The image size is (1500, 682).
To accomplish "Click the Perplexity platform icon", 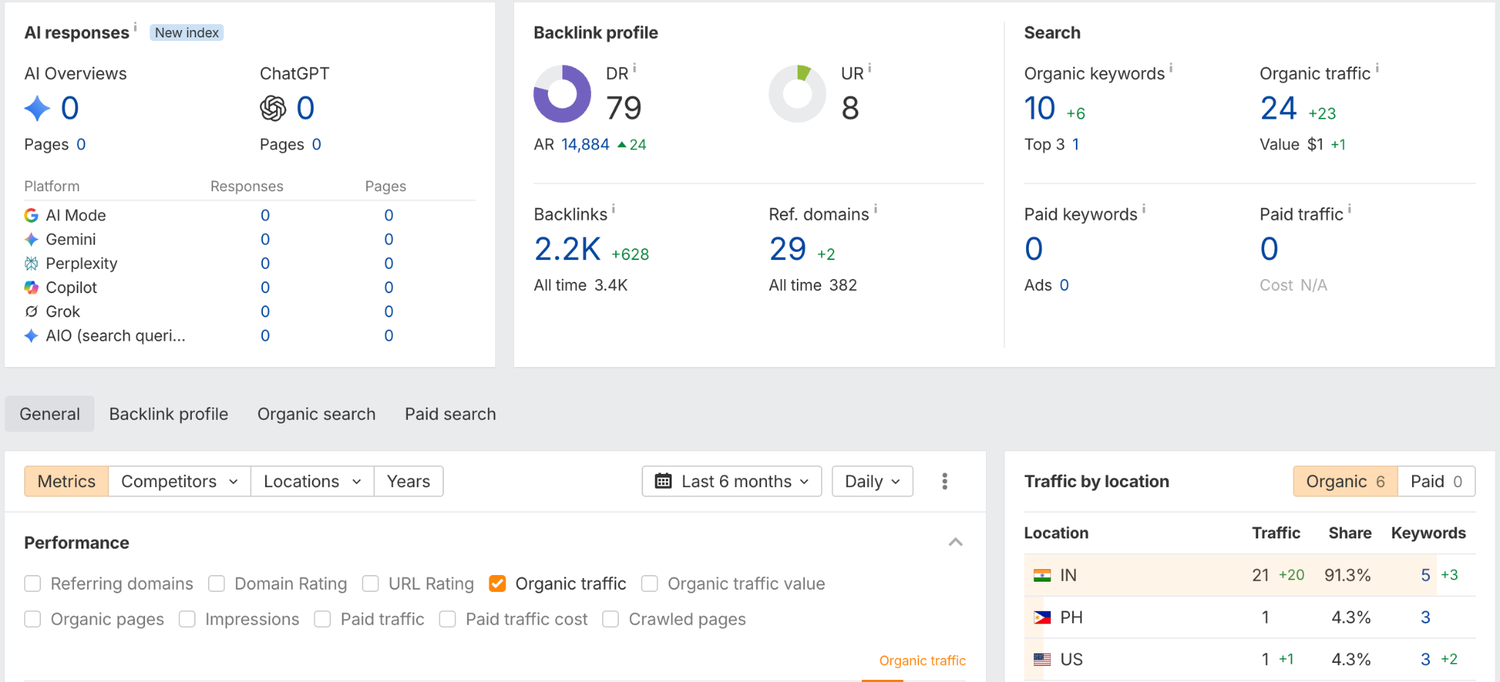I will 31,263.
